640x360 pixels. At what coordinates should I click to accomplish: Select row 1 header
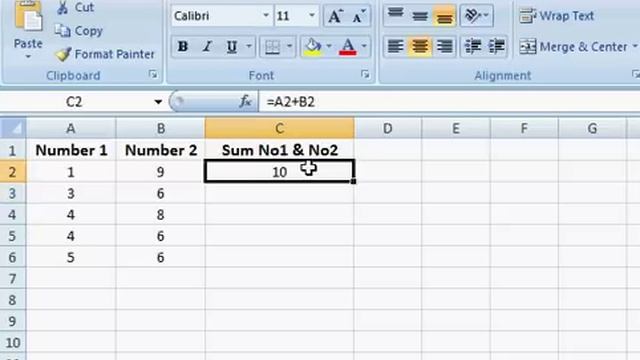[13, 150]
